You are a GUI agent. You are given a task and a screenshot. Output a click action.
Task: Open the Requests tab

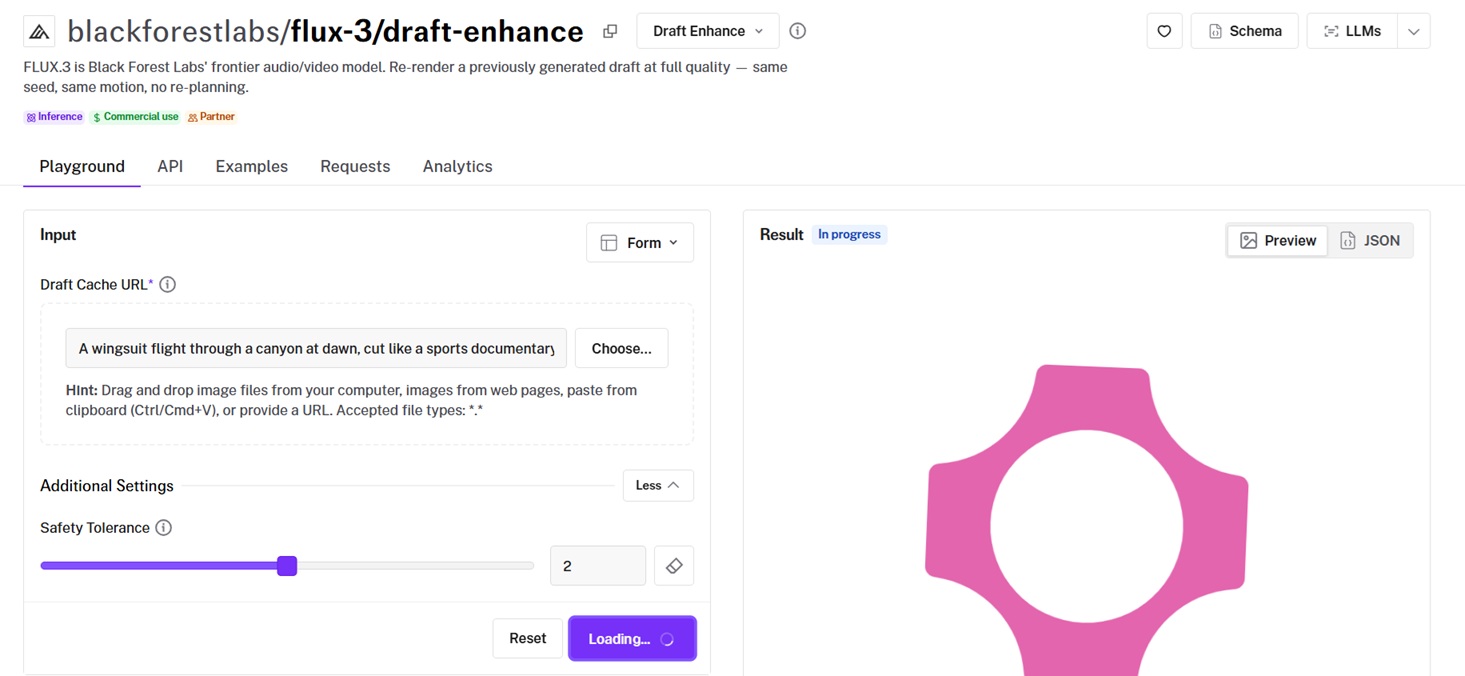click(x=355, y=166)
